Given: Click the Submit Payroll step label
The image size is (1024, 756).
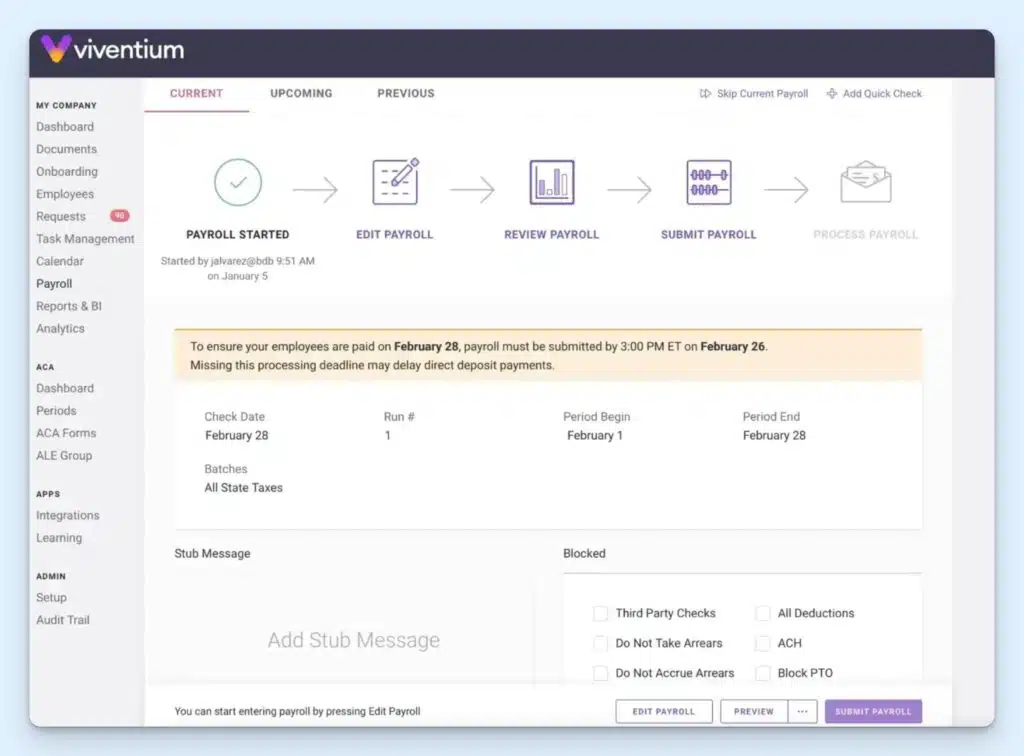Looking at the screenshot, I should pyautogui.click(x=709, y=234).
